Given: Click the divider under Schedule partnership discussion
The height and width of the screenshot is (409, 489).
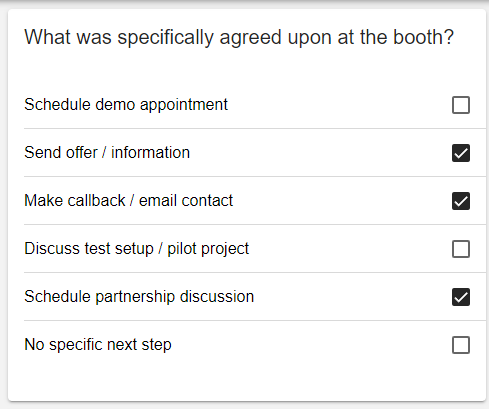Looking at the screenshot, I should click(x=255, y=320).
